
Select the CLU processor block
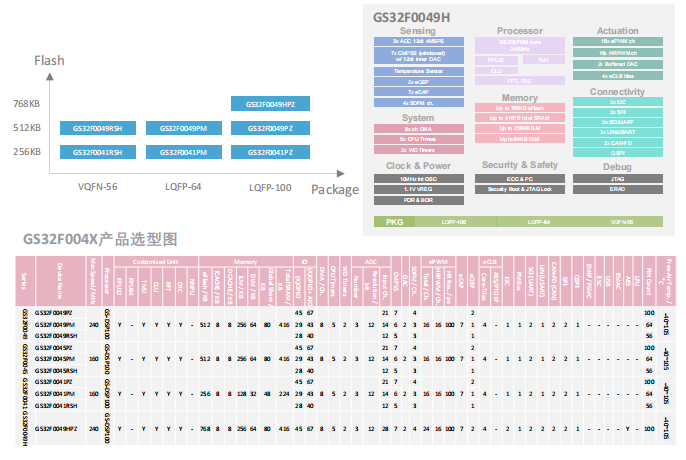pos(496,70)
